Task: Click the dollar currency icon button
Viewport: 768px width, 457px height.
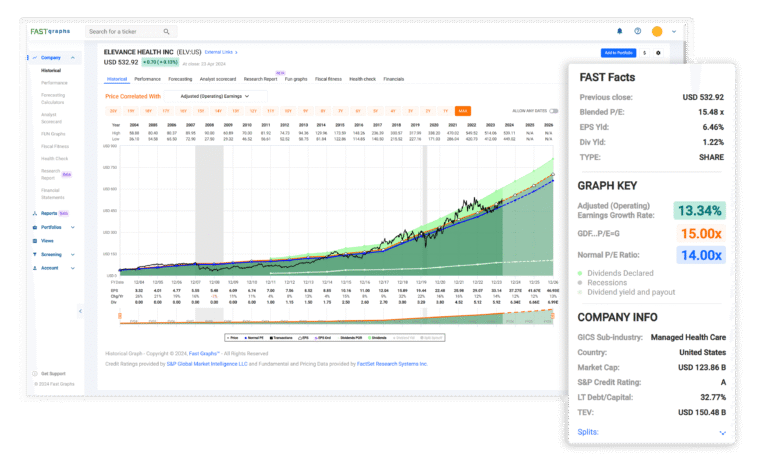Action: pyautogui.click(x=645, y=53)
